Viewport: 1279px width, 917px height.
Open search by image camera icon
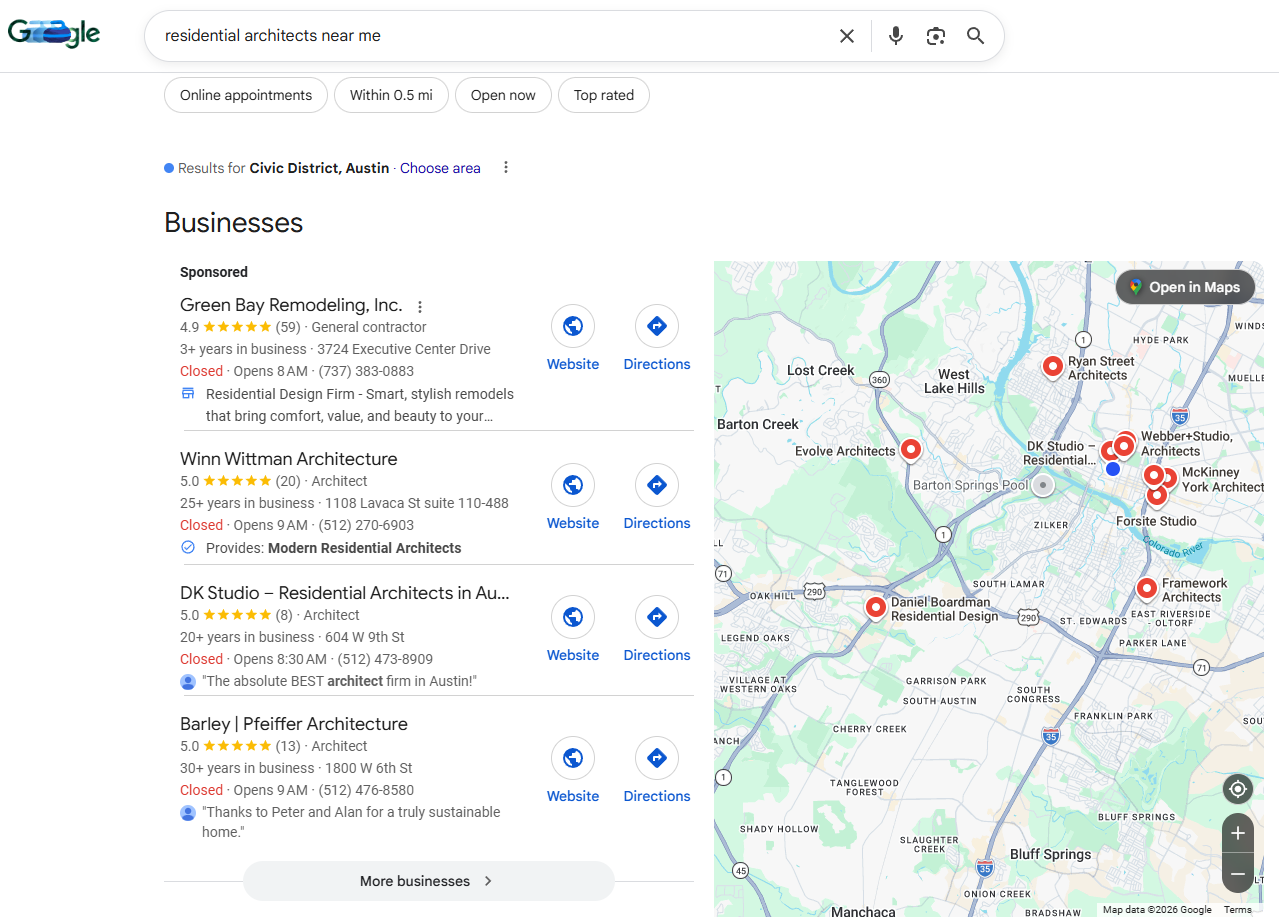[x=936, y=36]
